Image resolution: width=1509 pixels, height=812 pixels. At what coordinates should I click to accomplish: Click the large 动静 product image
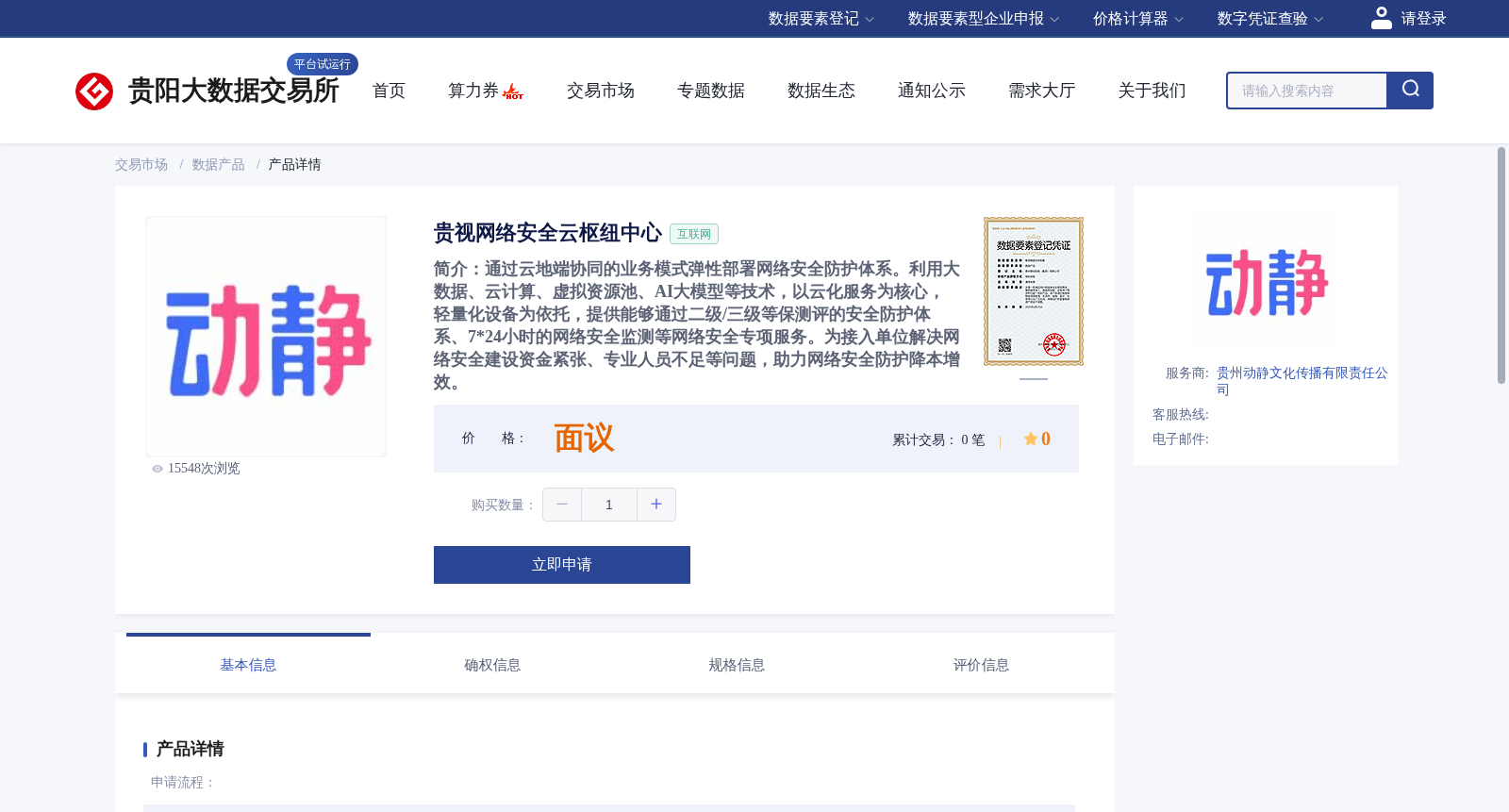(266, 337)
